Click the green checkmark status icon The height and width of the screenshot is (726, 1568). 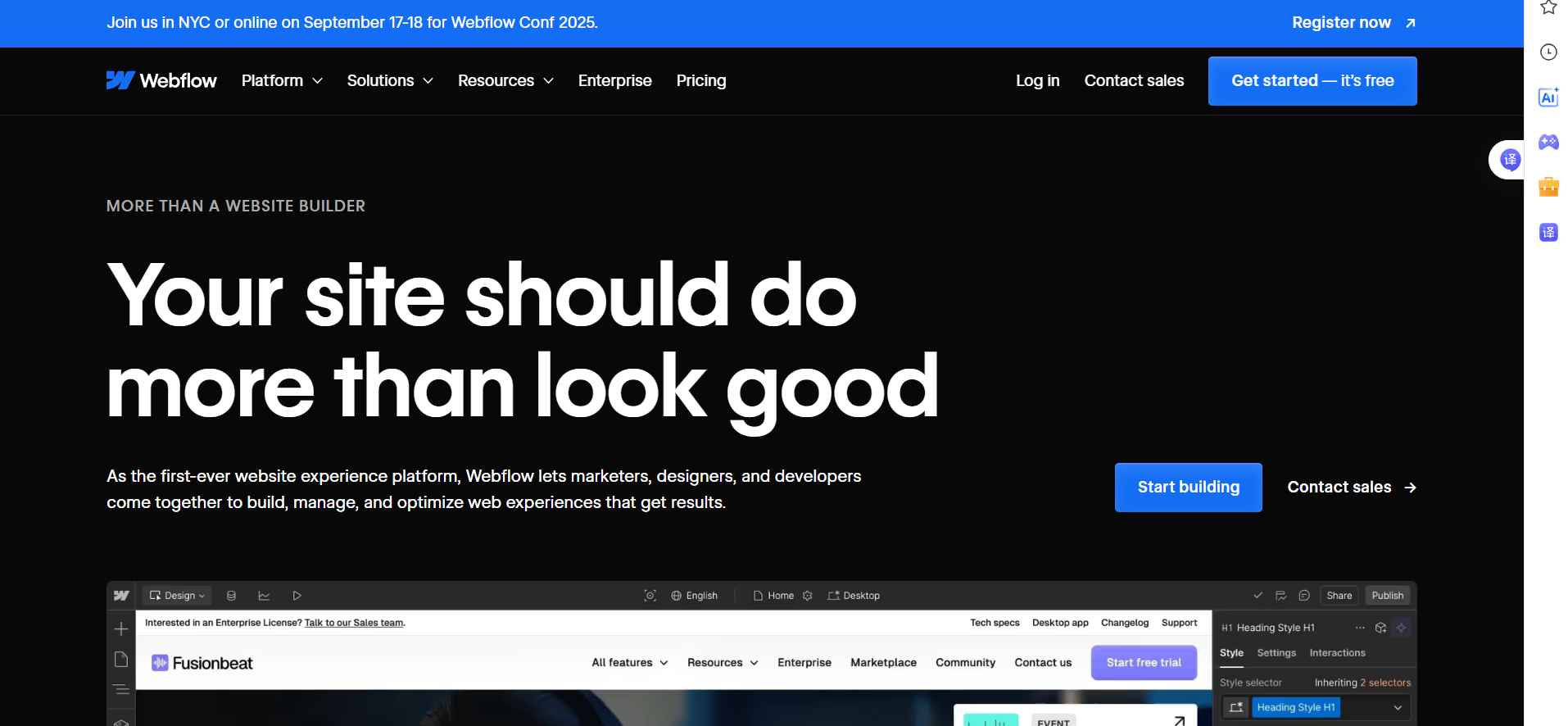[x=1258, y=596]
